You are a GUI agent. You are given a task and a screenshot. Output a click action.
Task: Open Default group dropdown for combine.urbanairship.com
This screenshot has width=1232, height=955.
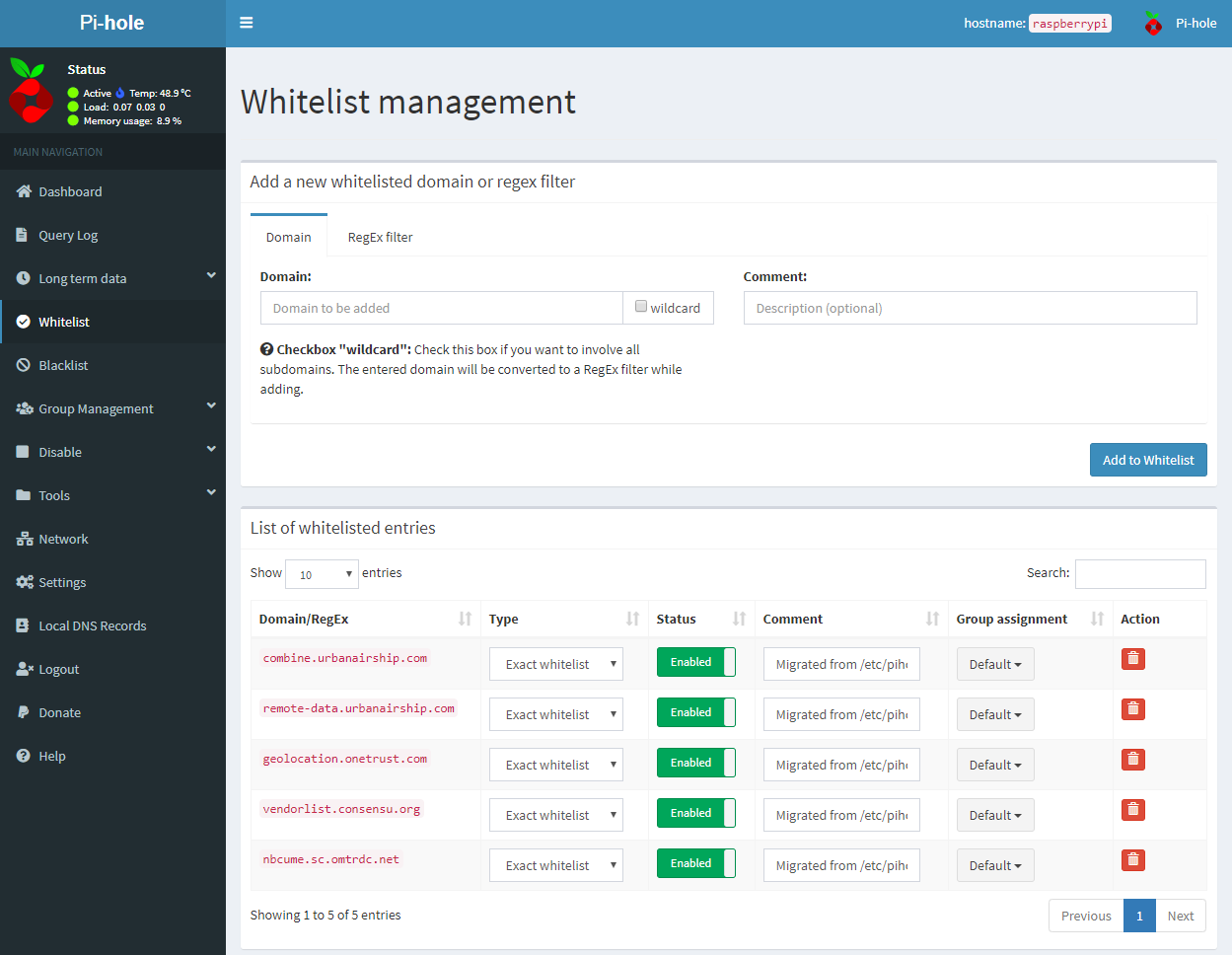point(995,664)
